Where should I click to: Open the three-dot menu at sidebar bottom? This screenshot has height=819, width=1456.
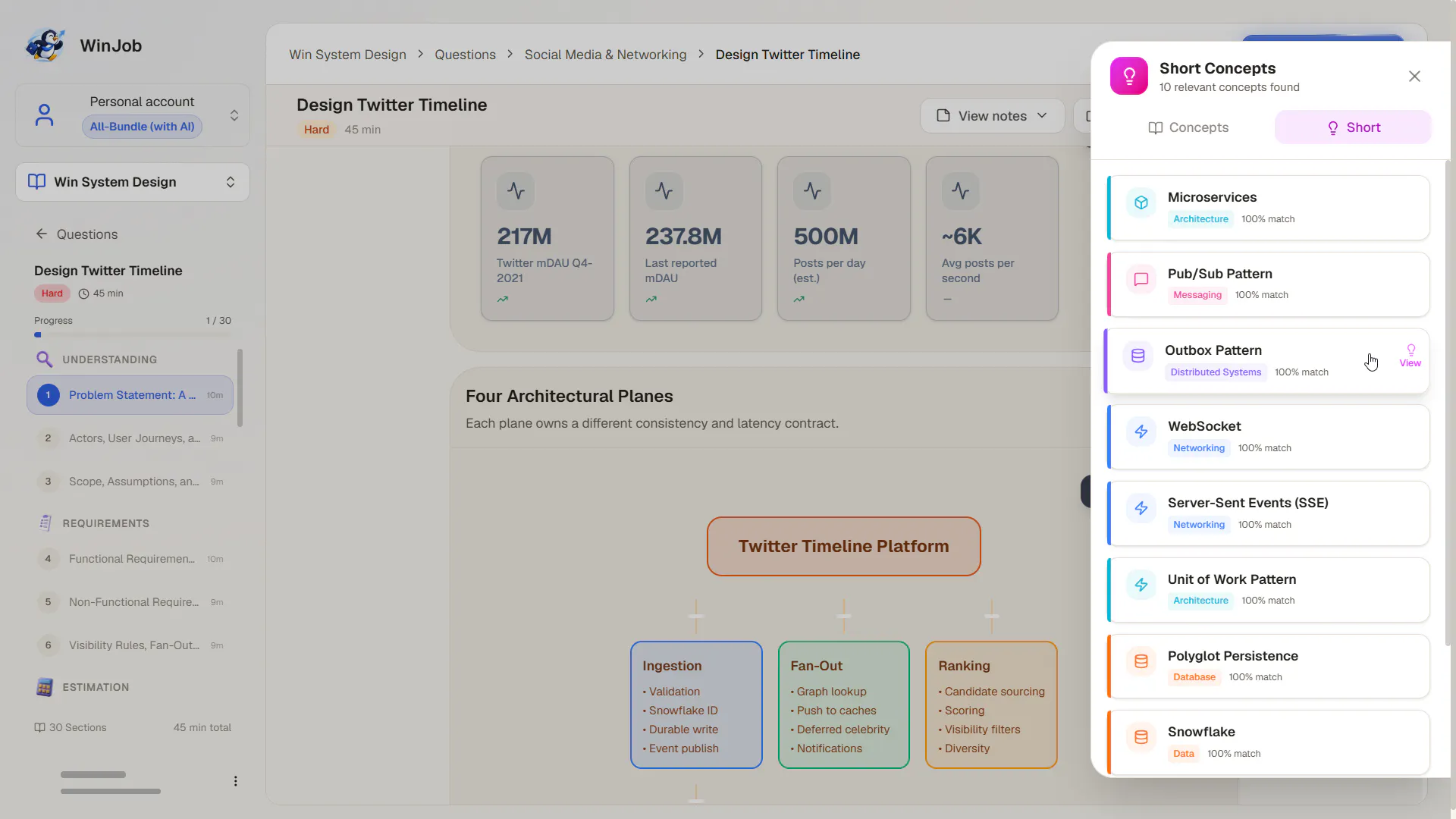[236, 781]
